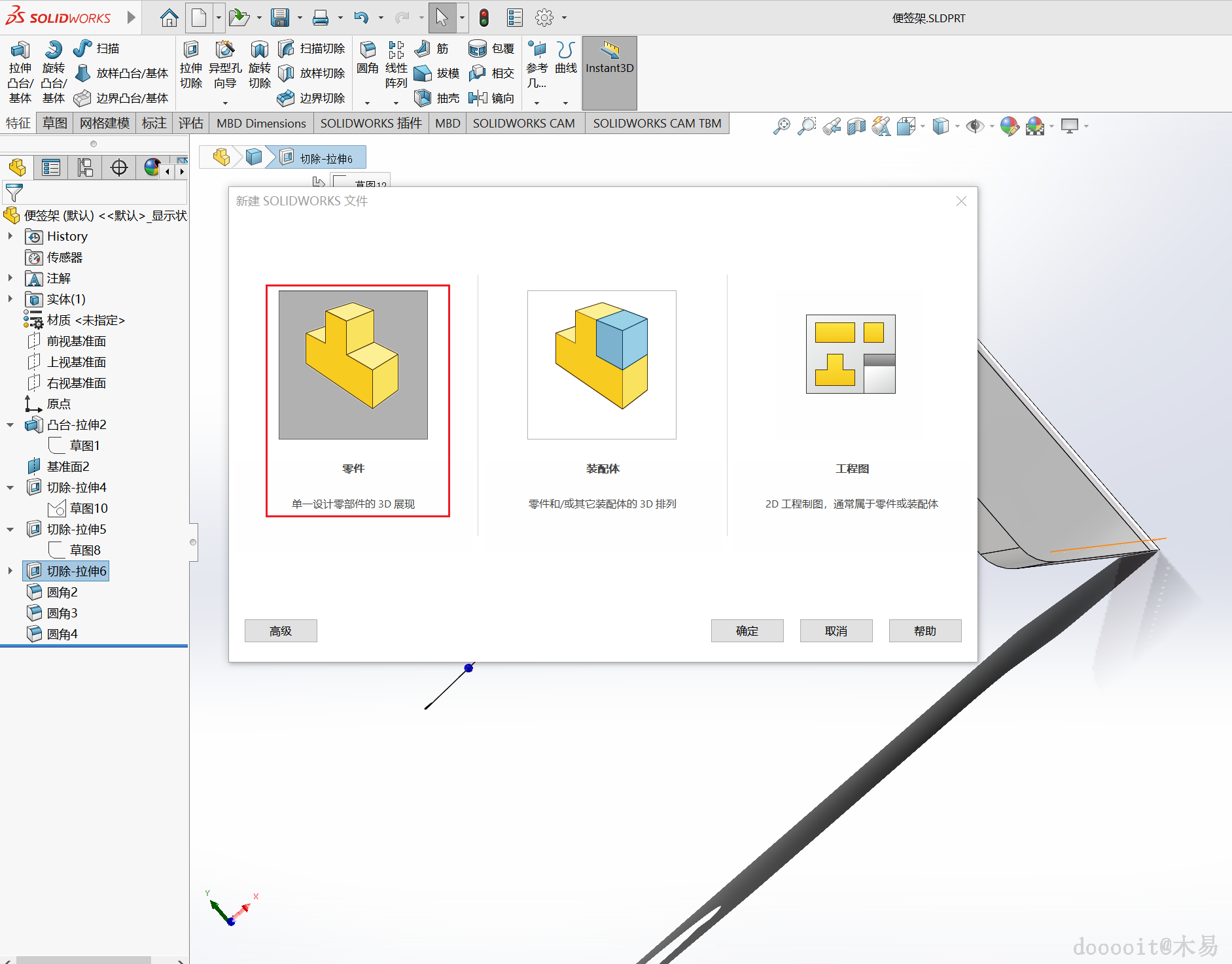Expand the 切除-拉伸6 feature node
The height and width of the screenshot is (964, 1232).
[x=10, y=571]
